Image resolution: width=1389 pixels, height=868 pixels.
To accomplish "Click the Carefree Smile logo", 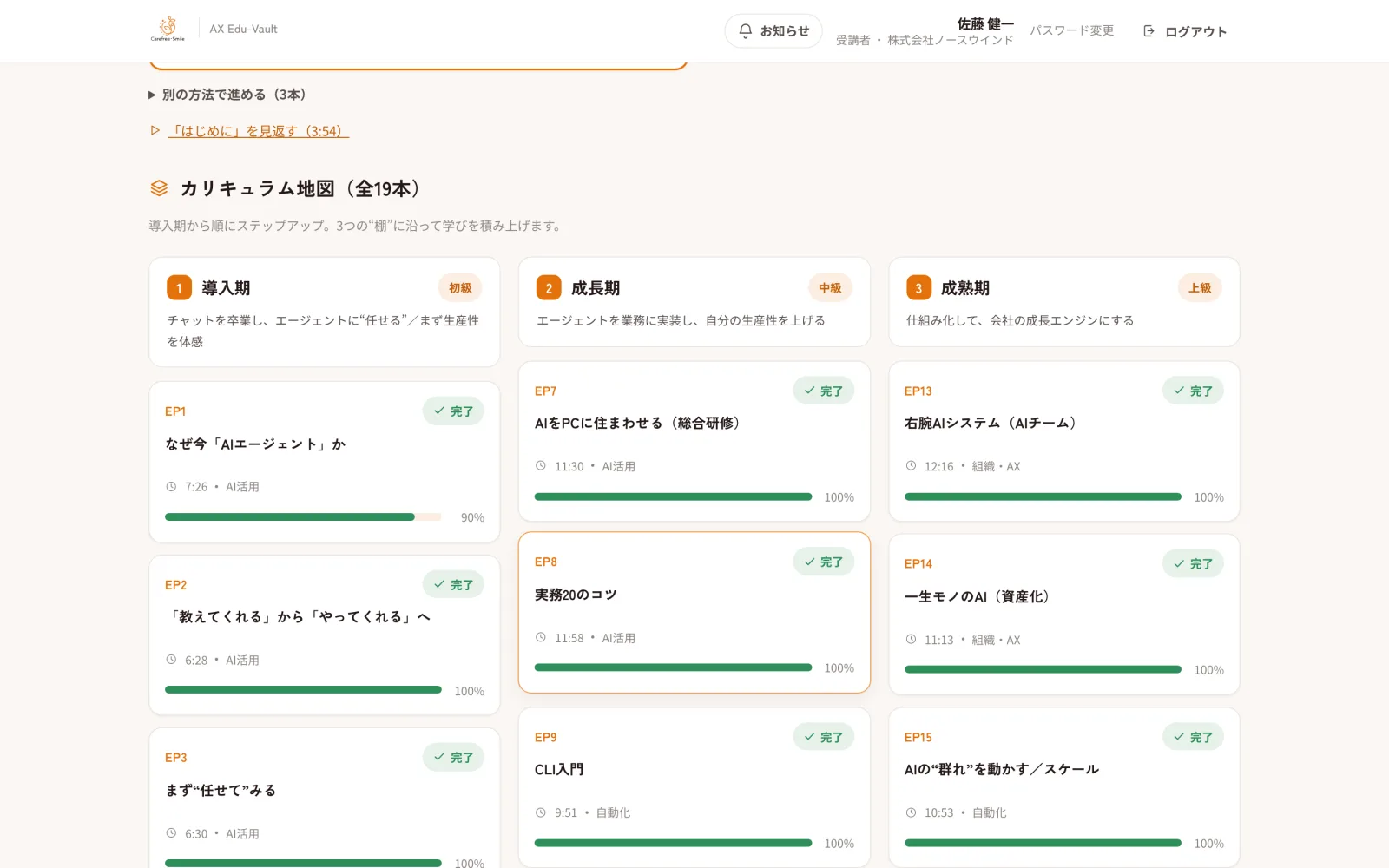I will (x=168, y=29).
